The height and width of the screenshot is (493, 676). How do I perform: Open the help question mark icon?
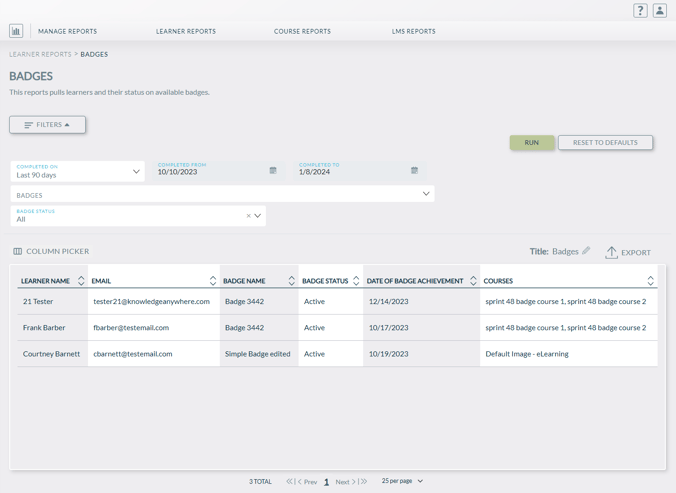pyautogui.click(x=640, y=11)
